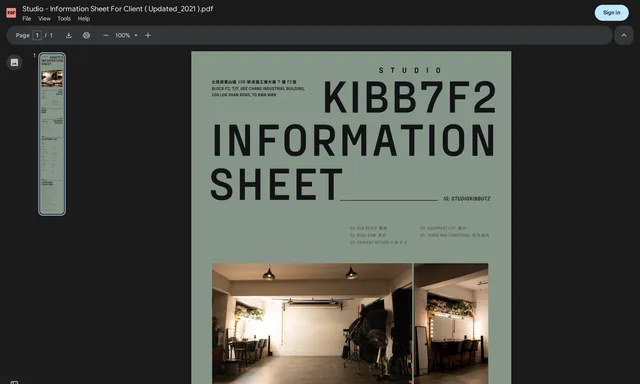Zoom out with the minus icon
640x384 pixels.
(x=106, y=36)
